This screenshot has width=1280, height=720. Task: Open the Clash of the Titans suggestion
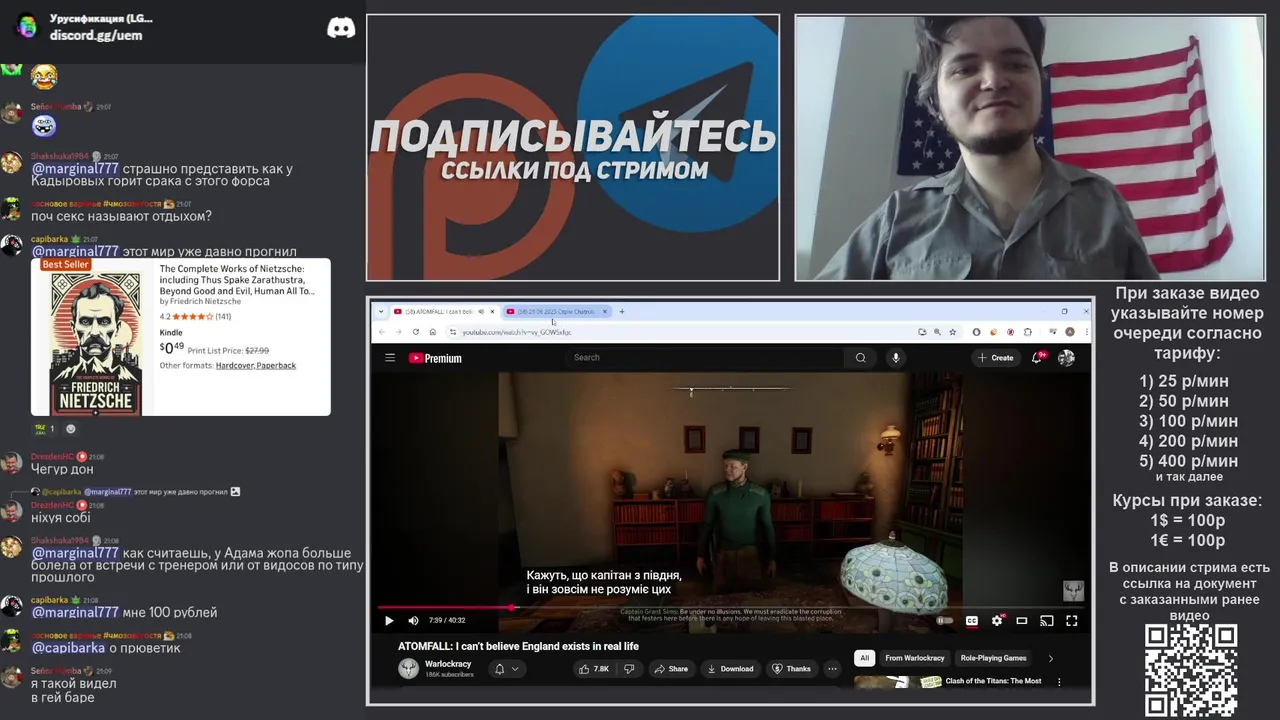(993, 681)
